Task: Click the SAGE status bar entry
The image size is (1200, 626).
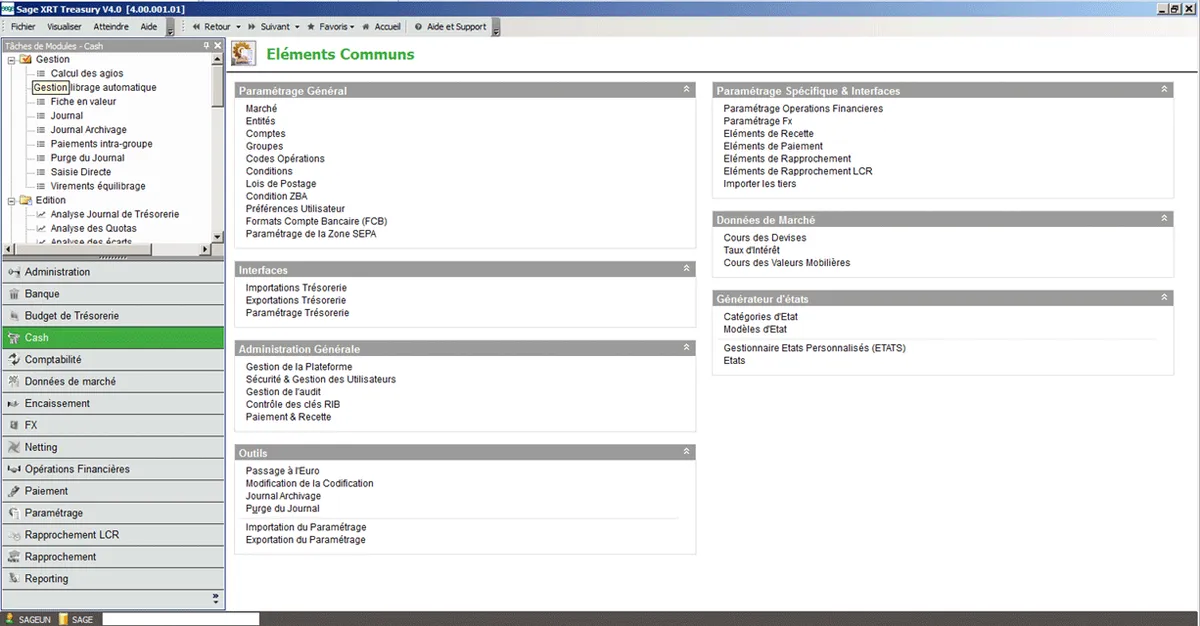Action: (x=76, y=619)
